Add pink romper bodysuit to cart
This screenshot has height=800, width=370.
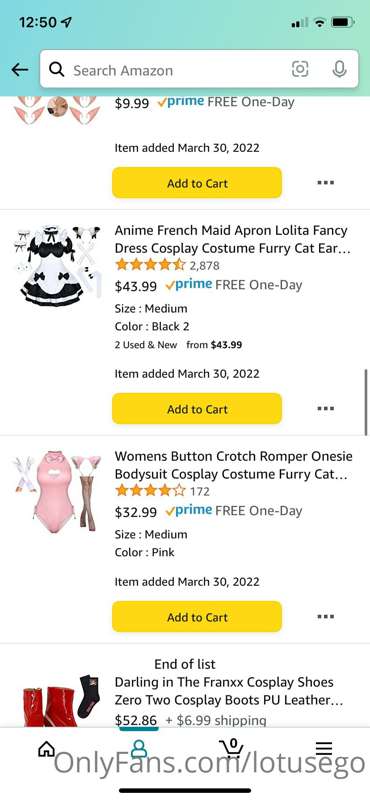point(197,617)
